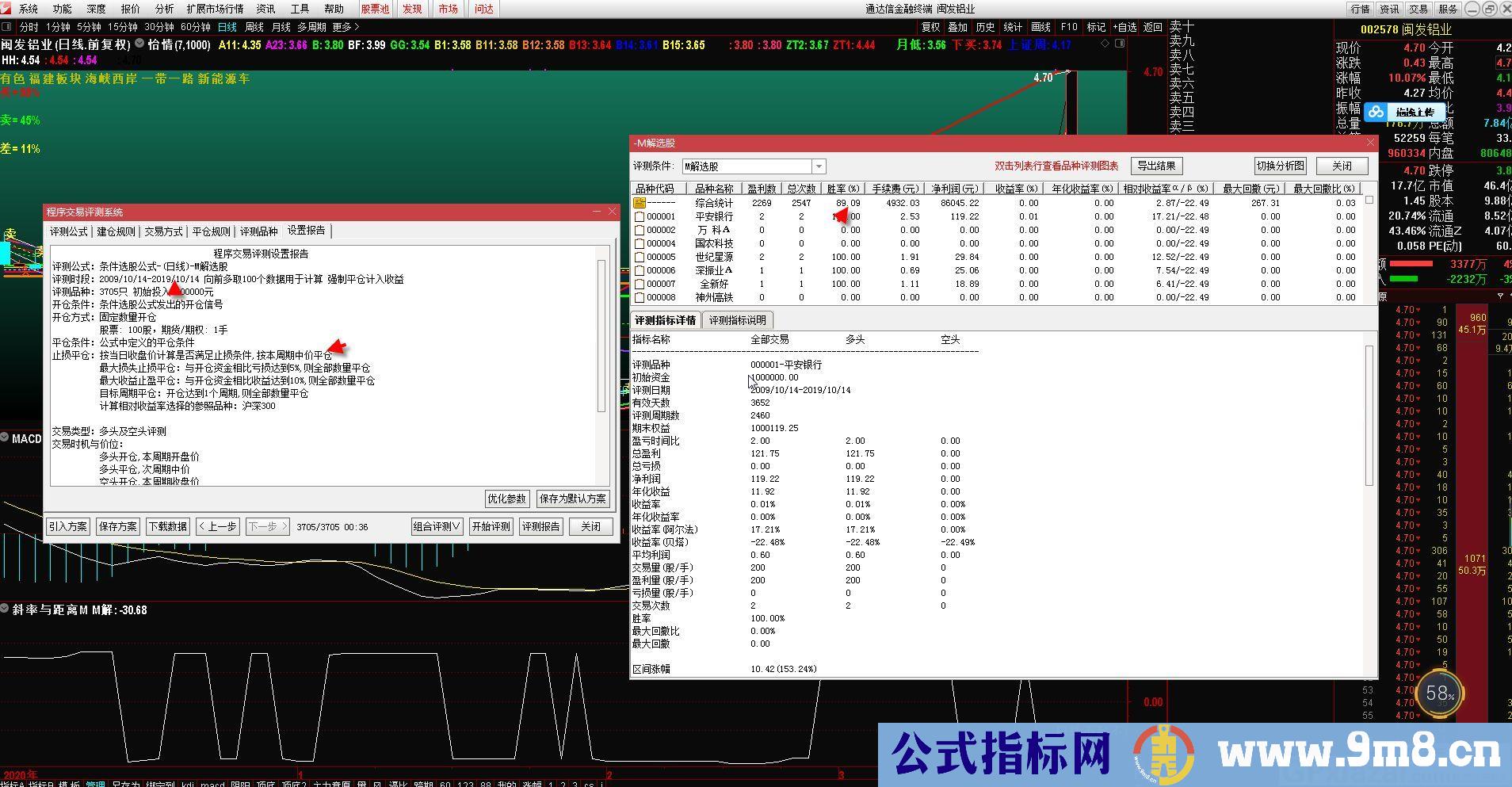Viewport: 1512px width, 787px height.
Task: Click the 评测报告 button
Action: click(540, 526)
